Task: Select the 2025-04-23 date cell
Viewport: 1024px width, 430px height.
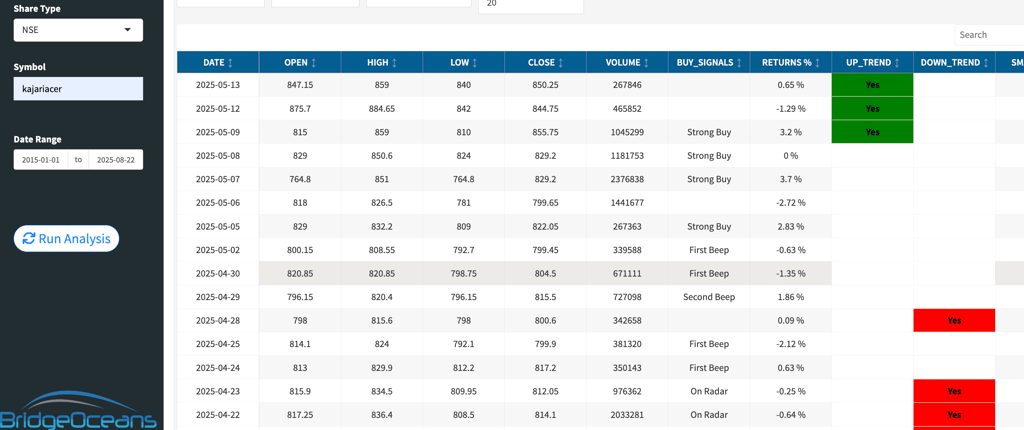Action: coord(218,391)
